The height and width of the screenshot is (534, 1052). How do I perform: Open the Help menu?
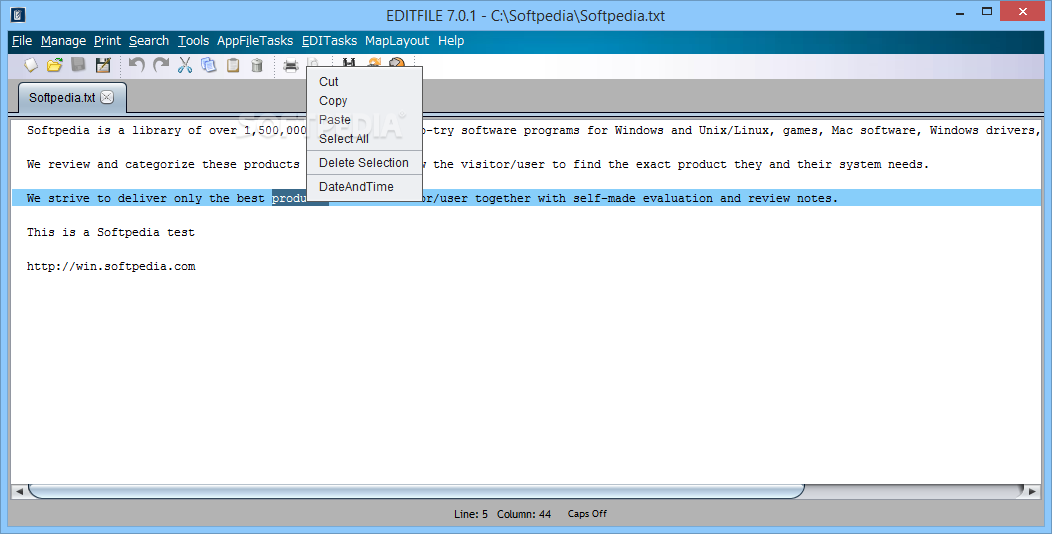(451, 41)
